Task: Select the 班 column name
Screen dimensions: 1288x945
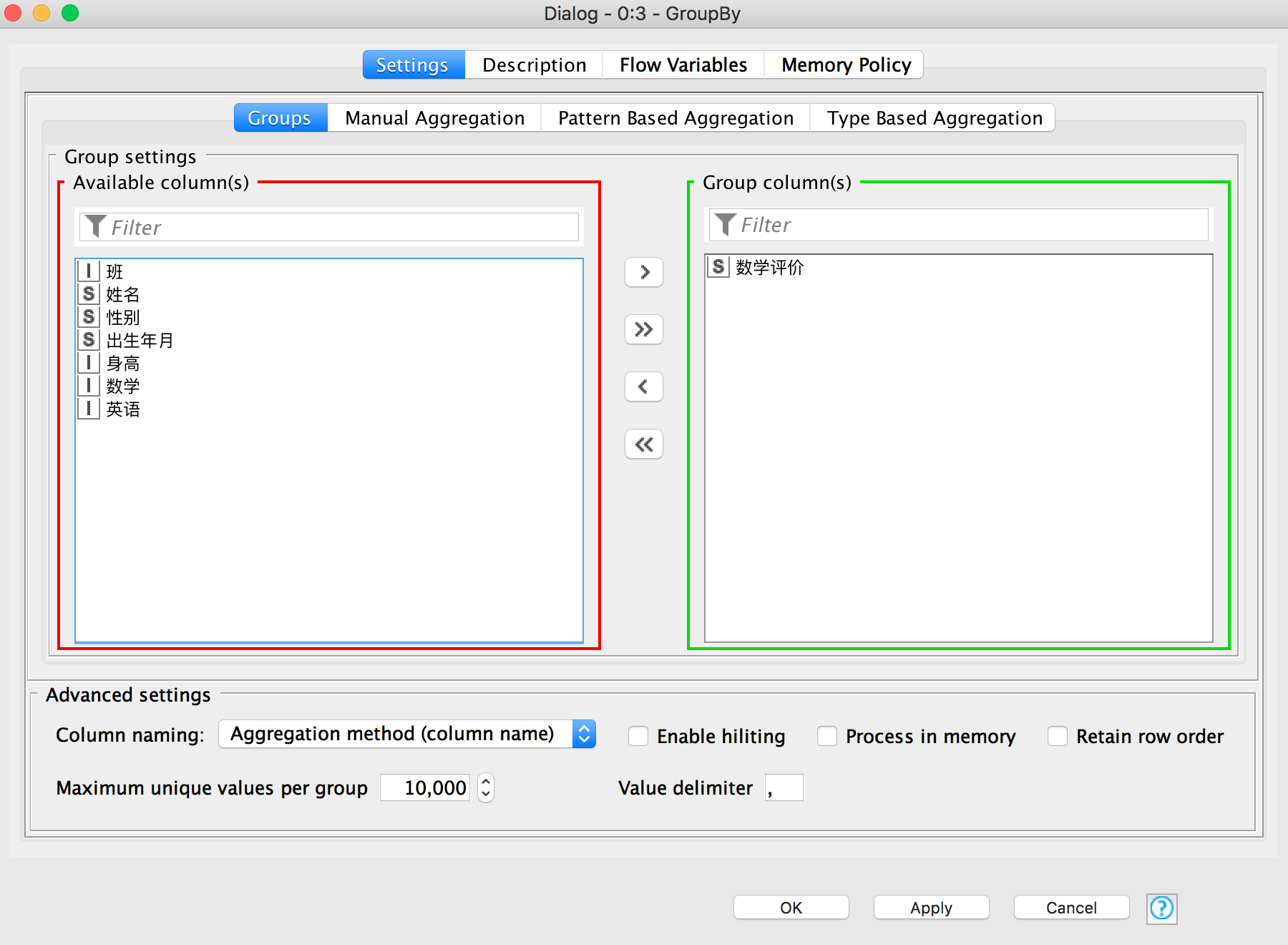Action: click(114, 272)
